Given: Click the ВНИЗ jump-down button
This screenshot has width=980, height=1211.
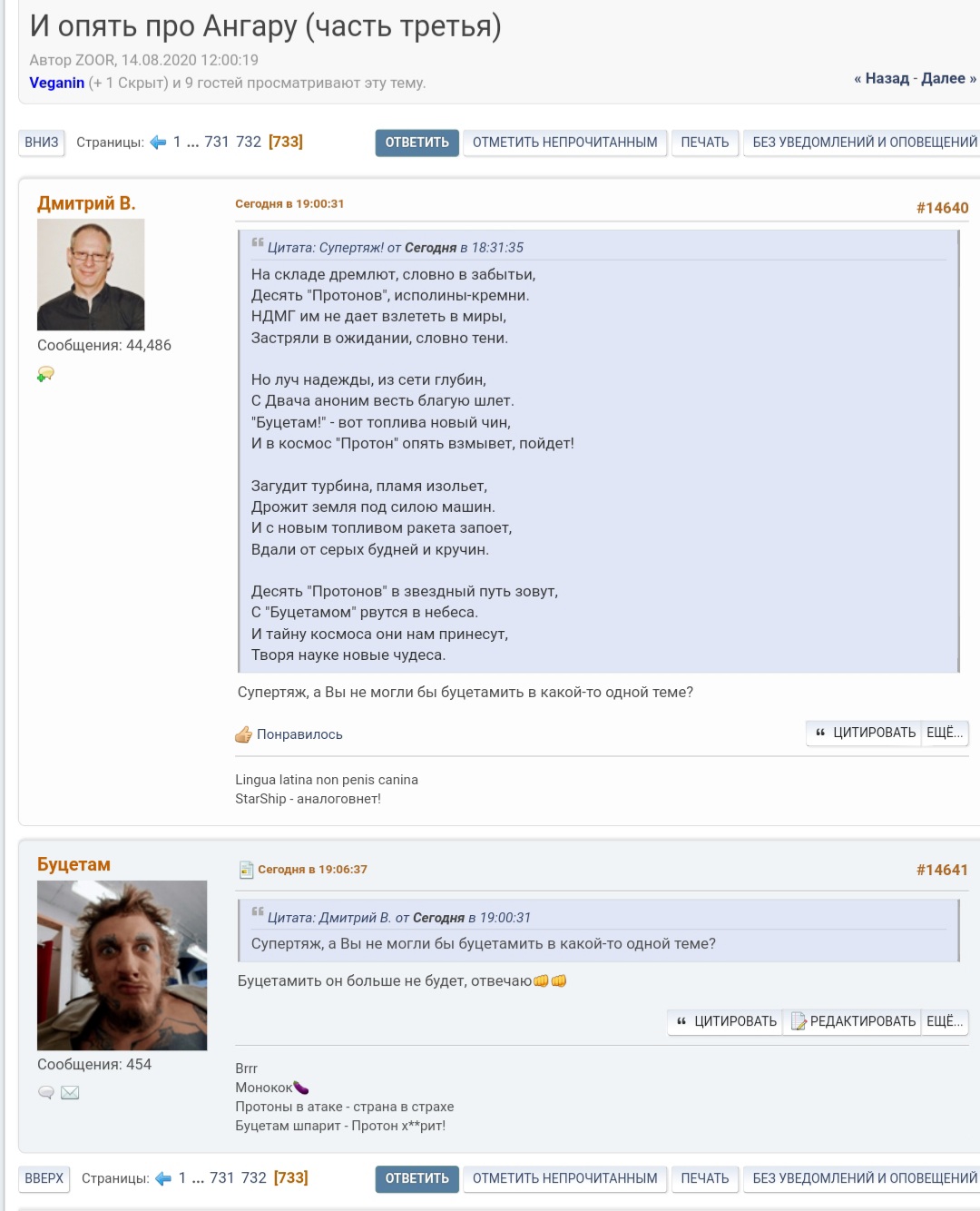Looking at the screenshot, I should 42,143.
